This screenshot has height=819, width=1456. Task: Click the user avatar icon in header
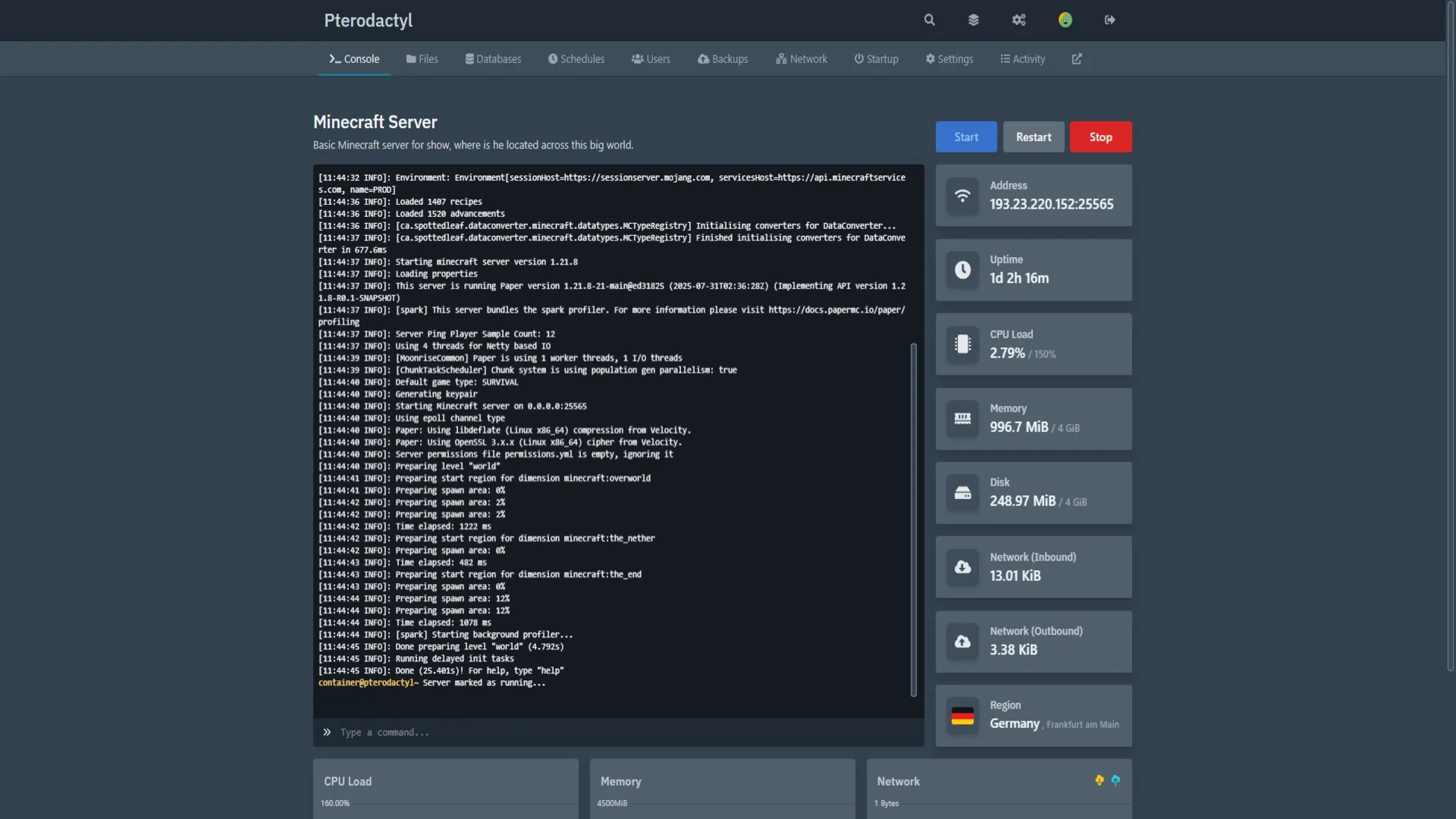(1065, 20)
